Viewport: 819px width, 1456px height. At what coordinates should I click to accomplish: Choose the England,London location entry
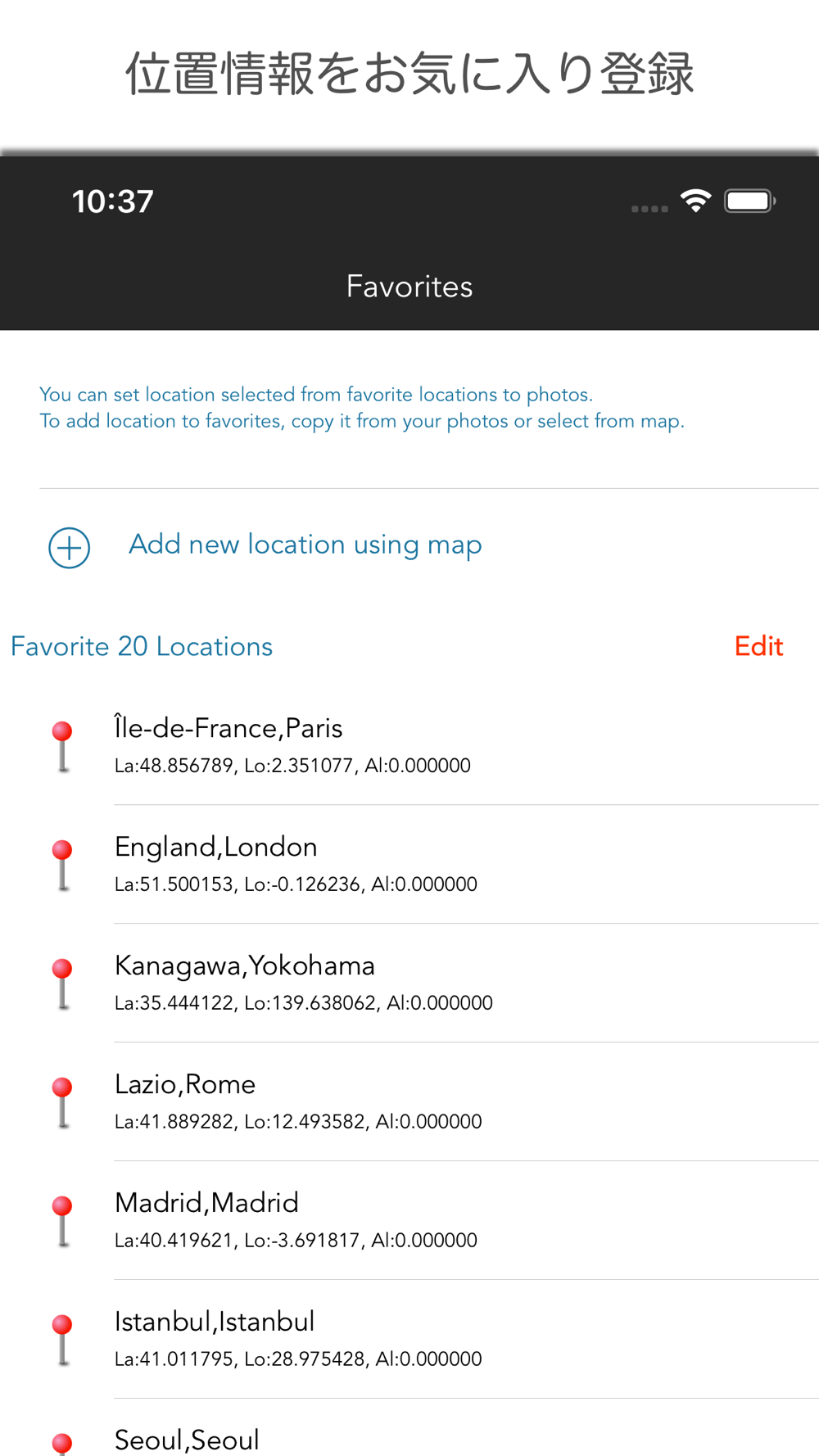409,864
